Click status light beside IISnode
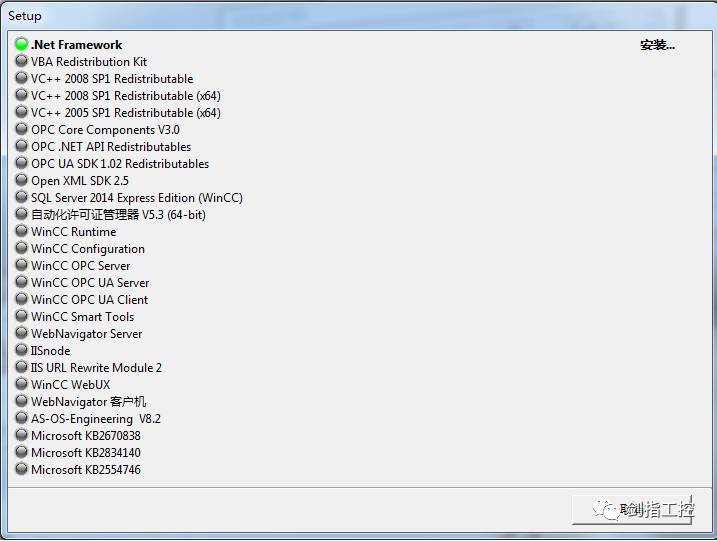 click(x=21, y=349)
